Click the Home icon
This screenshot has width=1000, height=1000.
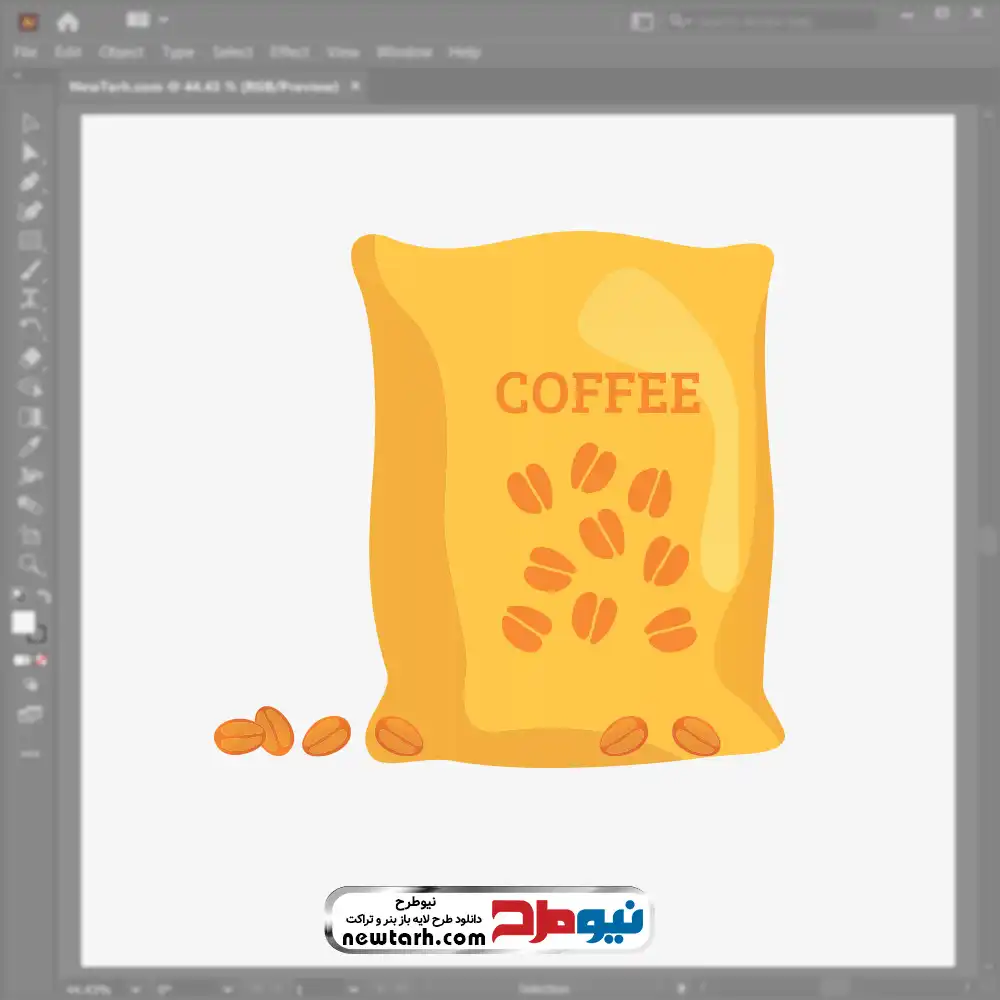[x=67, y=21]
